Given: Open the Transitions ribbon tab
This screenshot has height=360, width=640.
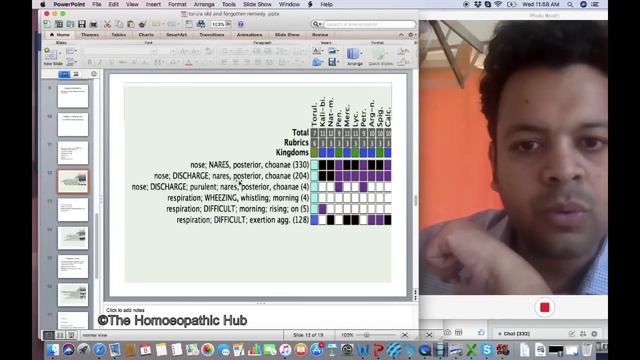Looking at the screenshot, I should pos(212,35).
